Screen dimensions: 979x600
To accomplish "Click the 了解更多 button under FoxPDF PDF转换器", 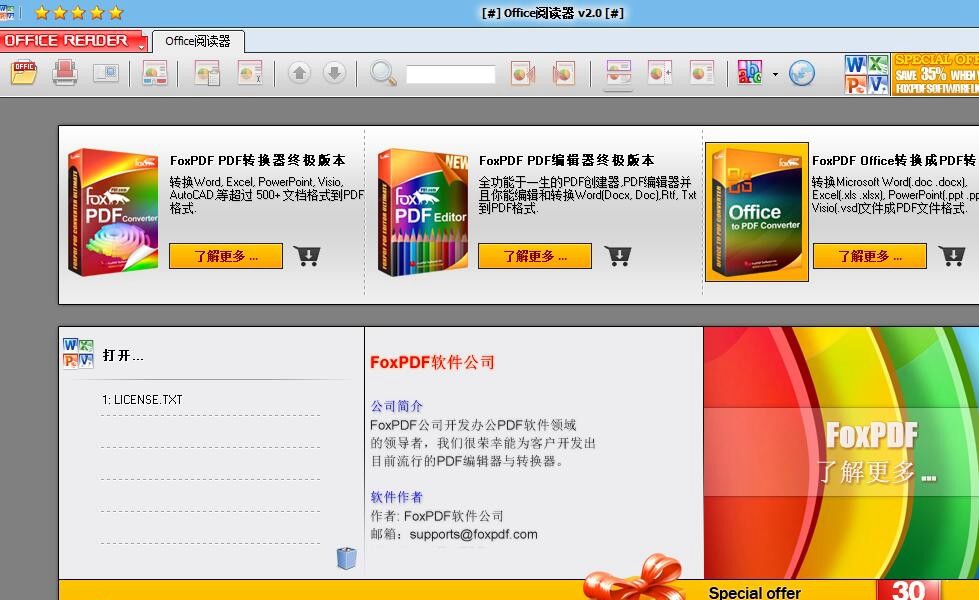I will click(226, 256).
